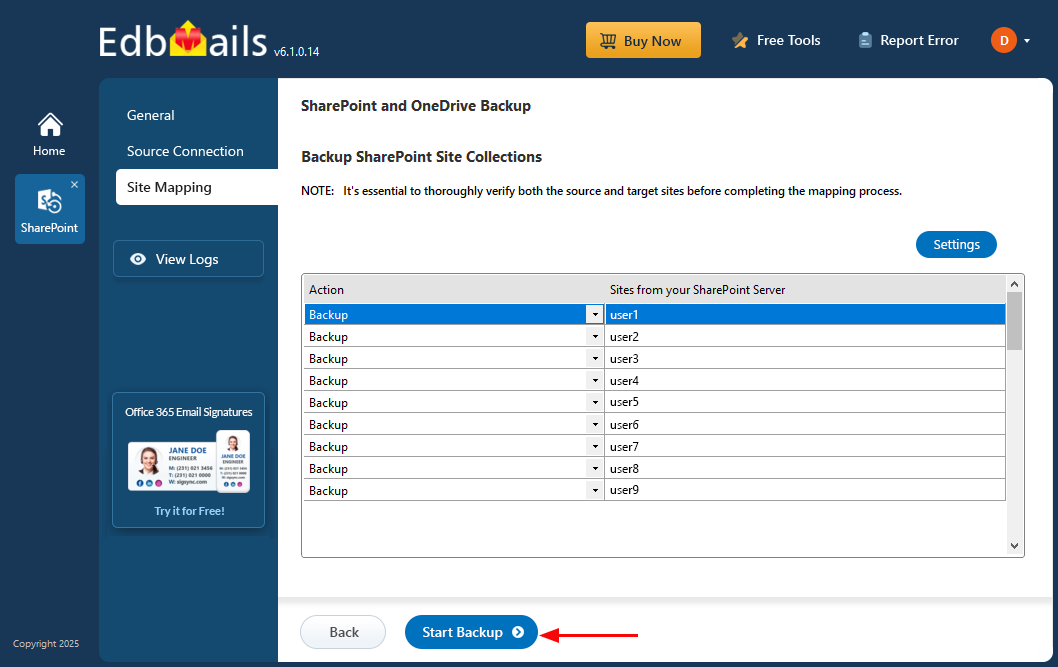Open Action dropdown for user2
The height and width of the screenshot is (667, 1058).
pyautogui.click(x=595, y=337)
